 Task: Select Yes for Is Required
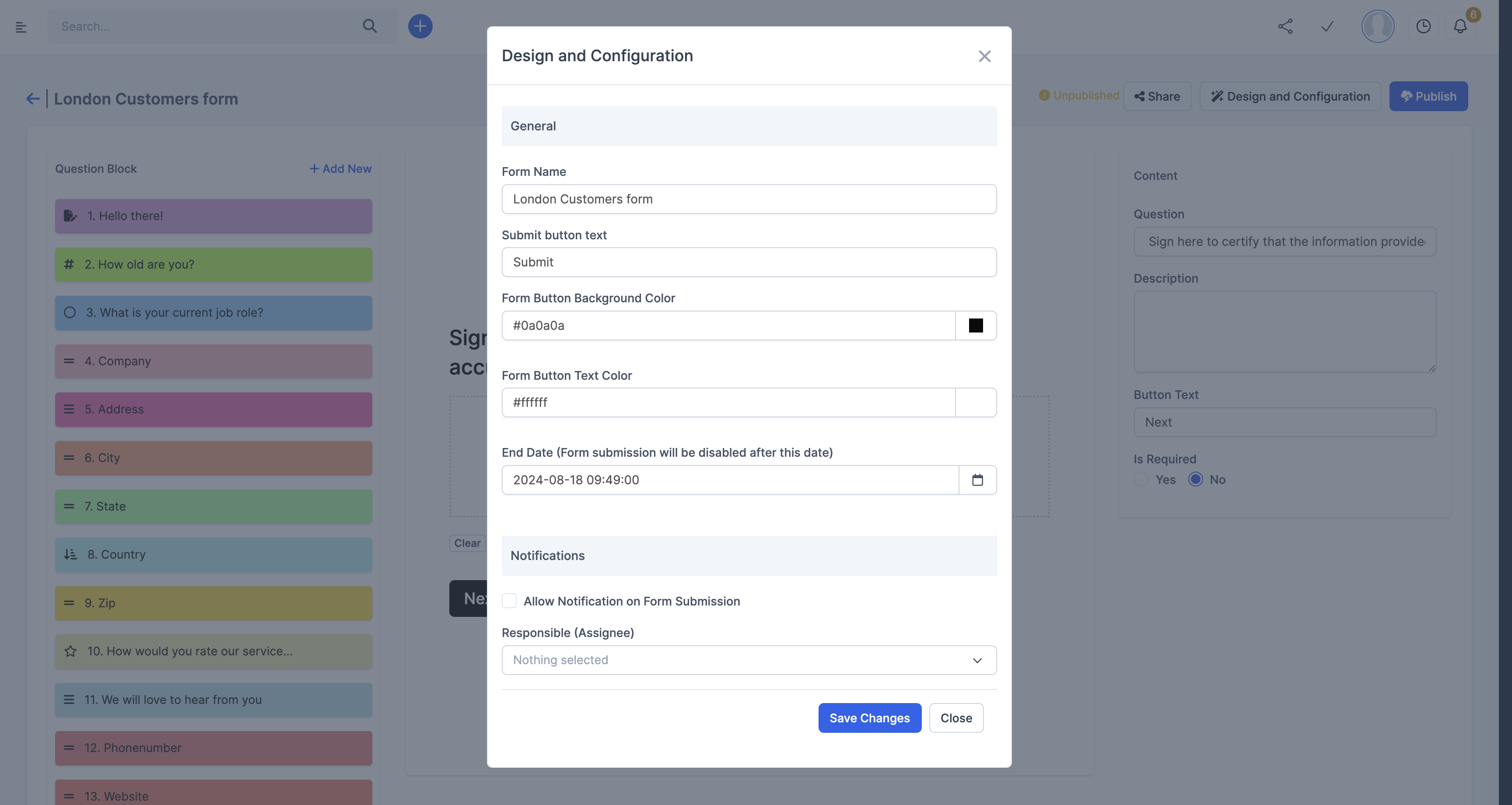pos(1141,479)
